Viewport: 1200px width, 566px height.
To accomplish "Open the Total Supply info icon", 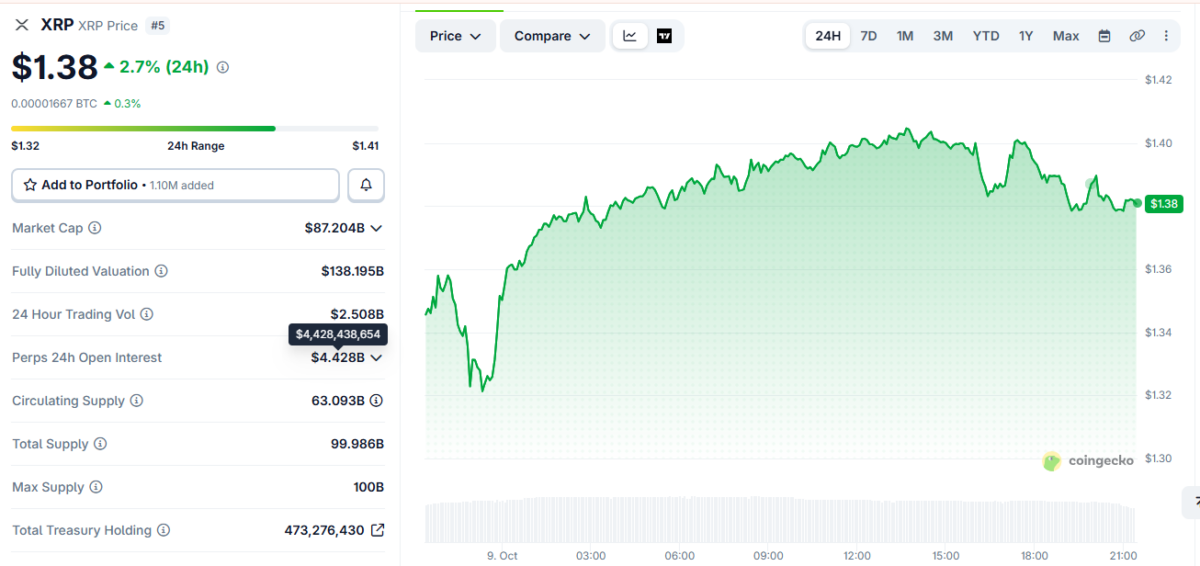I will click(100, 444).
